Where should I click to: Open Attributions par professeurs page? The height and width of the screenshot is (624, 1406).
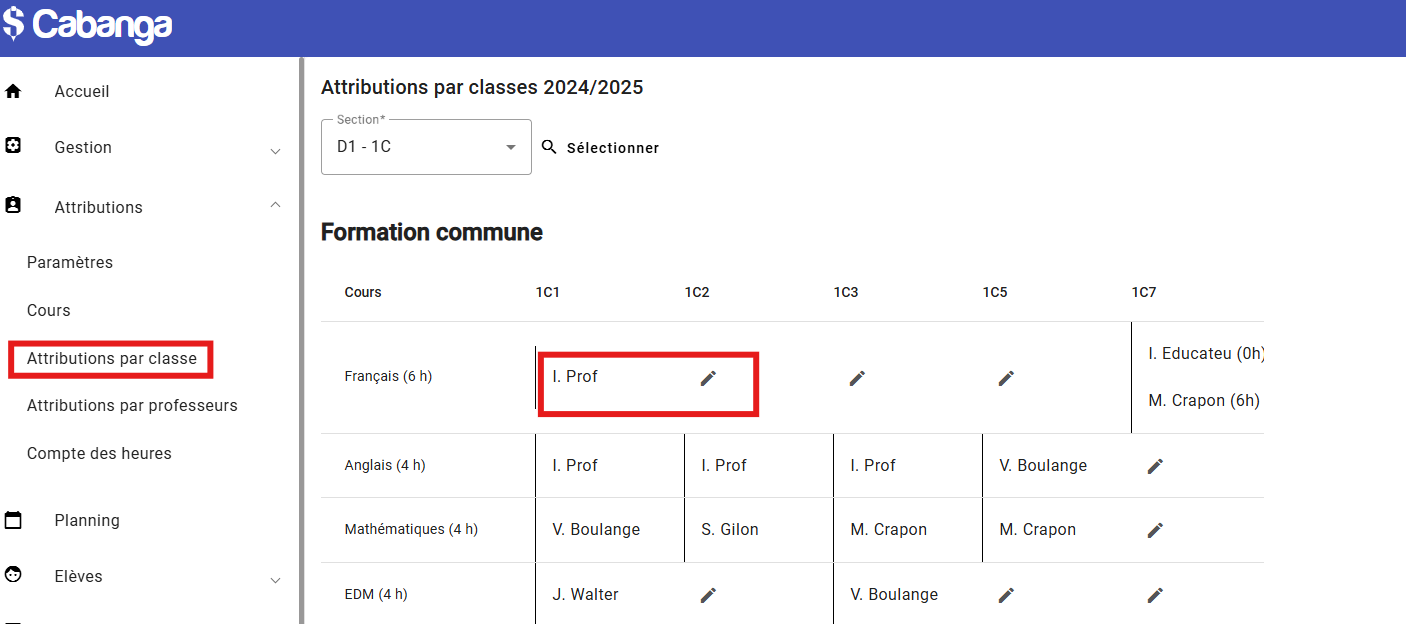click(132, 406)
